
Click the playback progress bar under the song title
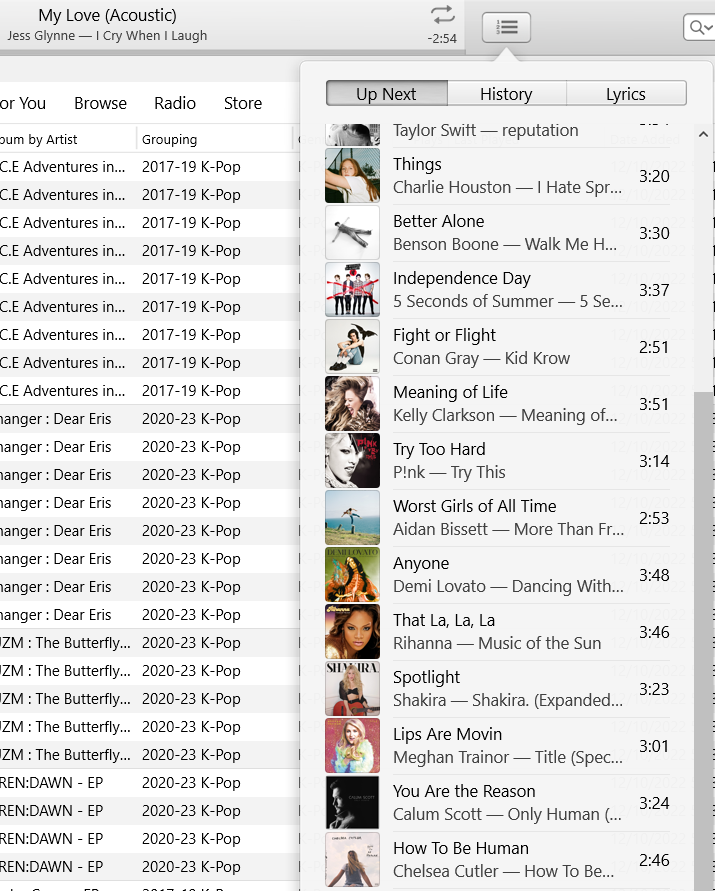click(x=232, y=52)
